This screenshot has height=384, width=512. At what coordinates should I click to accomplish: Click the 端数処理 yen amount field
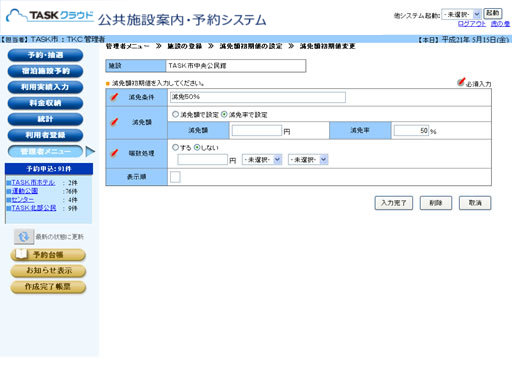pyautogui.click(x=203, y=160)
